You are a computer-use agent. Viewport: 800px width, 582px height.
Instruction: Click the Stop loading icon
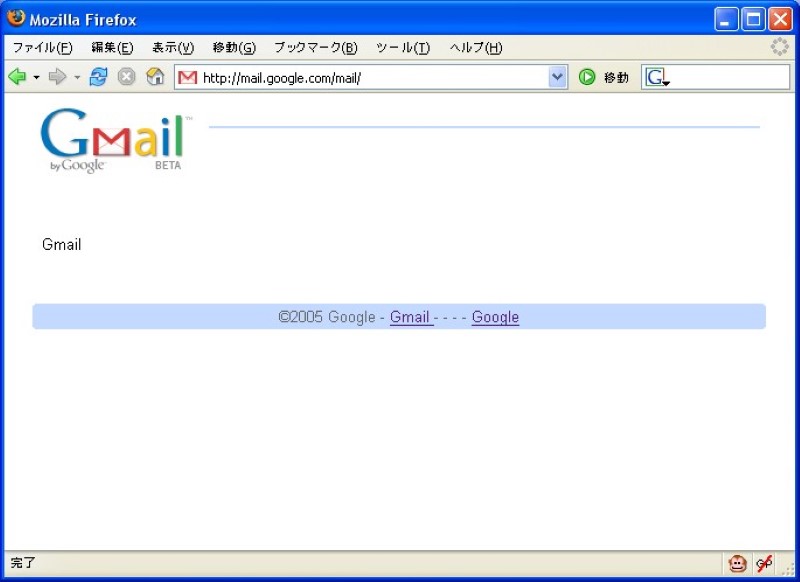coord(127,77)
